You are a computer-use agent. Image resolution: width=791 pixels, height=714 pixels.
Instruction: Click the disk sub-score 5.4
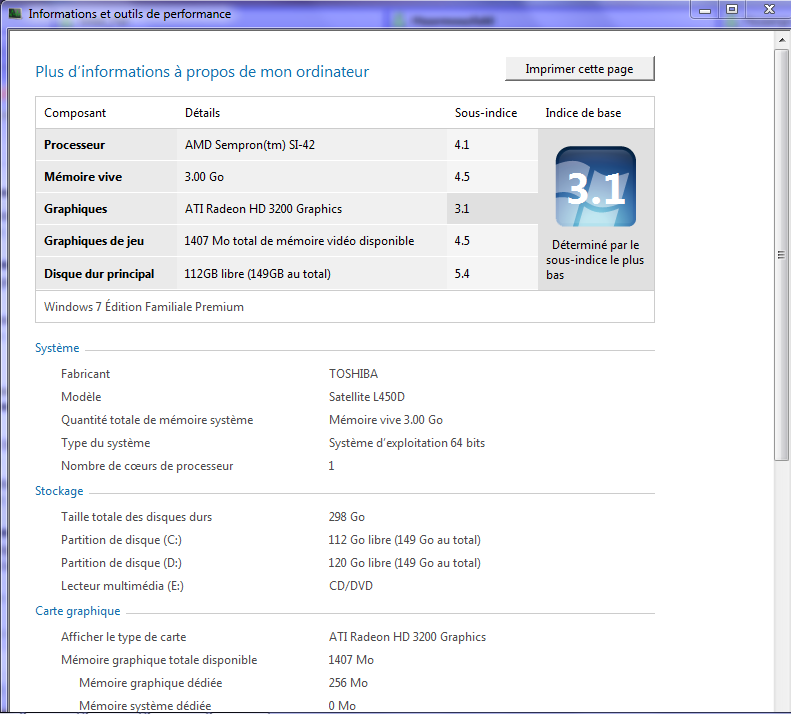coord(462,274)
